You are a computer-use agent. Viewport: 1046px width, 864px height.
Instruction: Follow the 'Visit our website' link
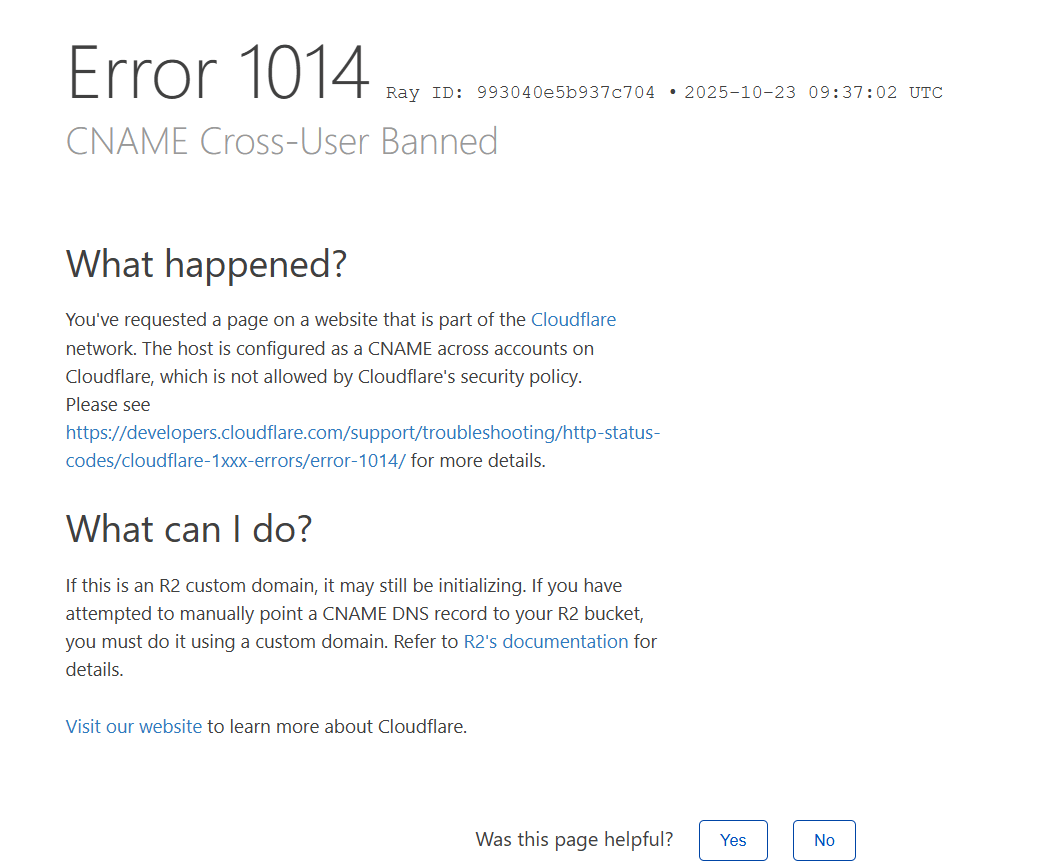pos(134,727)
